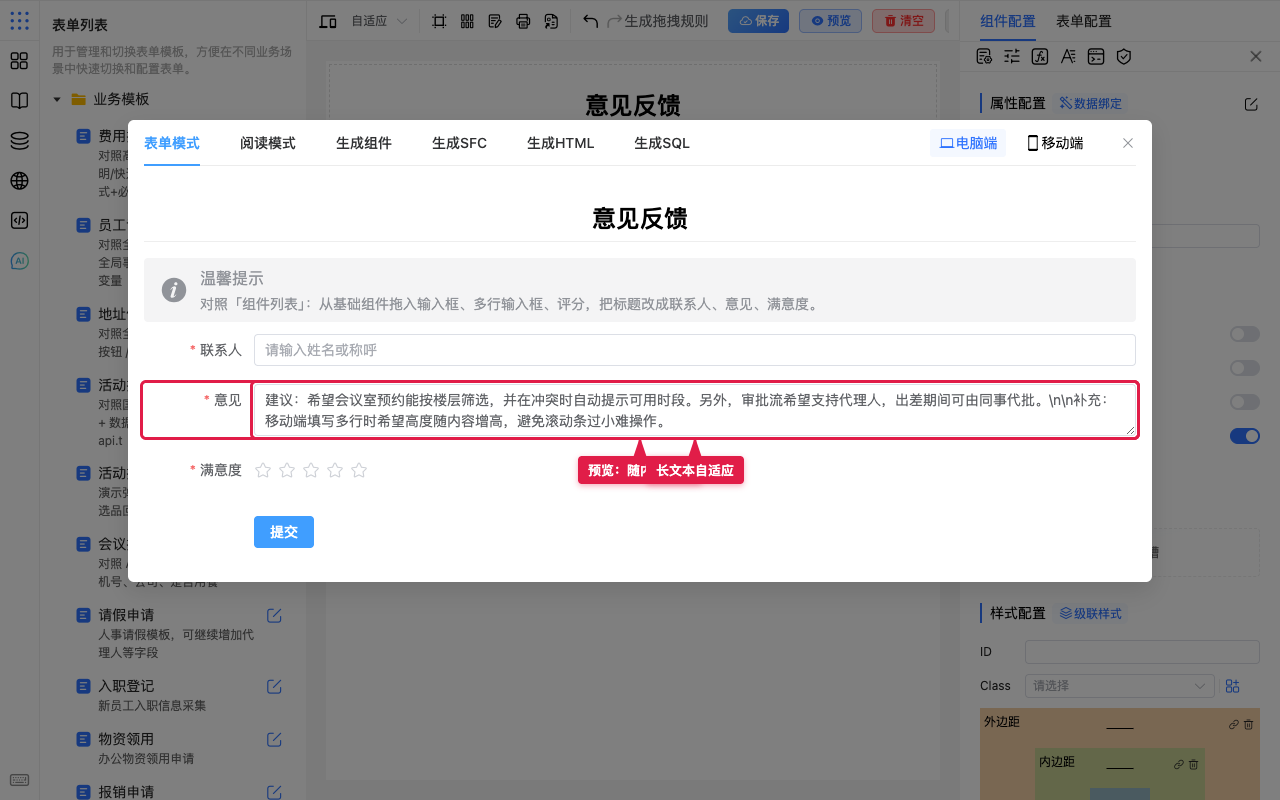
Task: Click the red 清空 clear button
Action: click(904, 21)
